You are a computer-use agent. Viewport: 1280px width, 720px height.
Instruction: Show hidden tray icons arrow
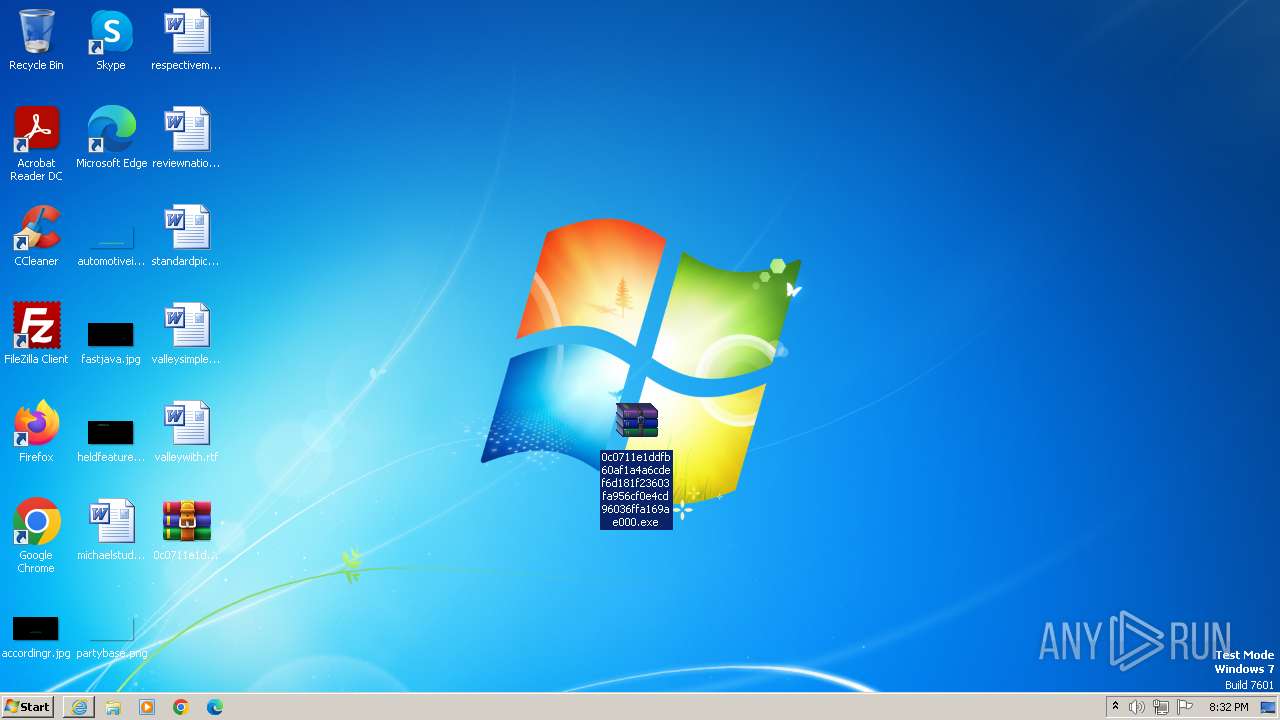pyautogui.click(x=1115, y=707)
